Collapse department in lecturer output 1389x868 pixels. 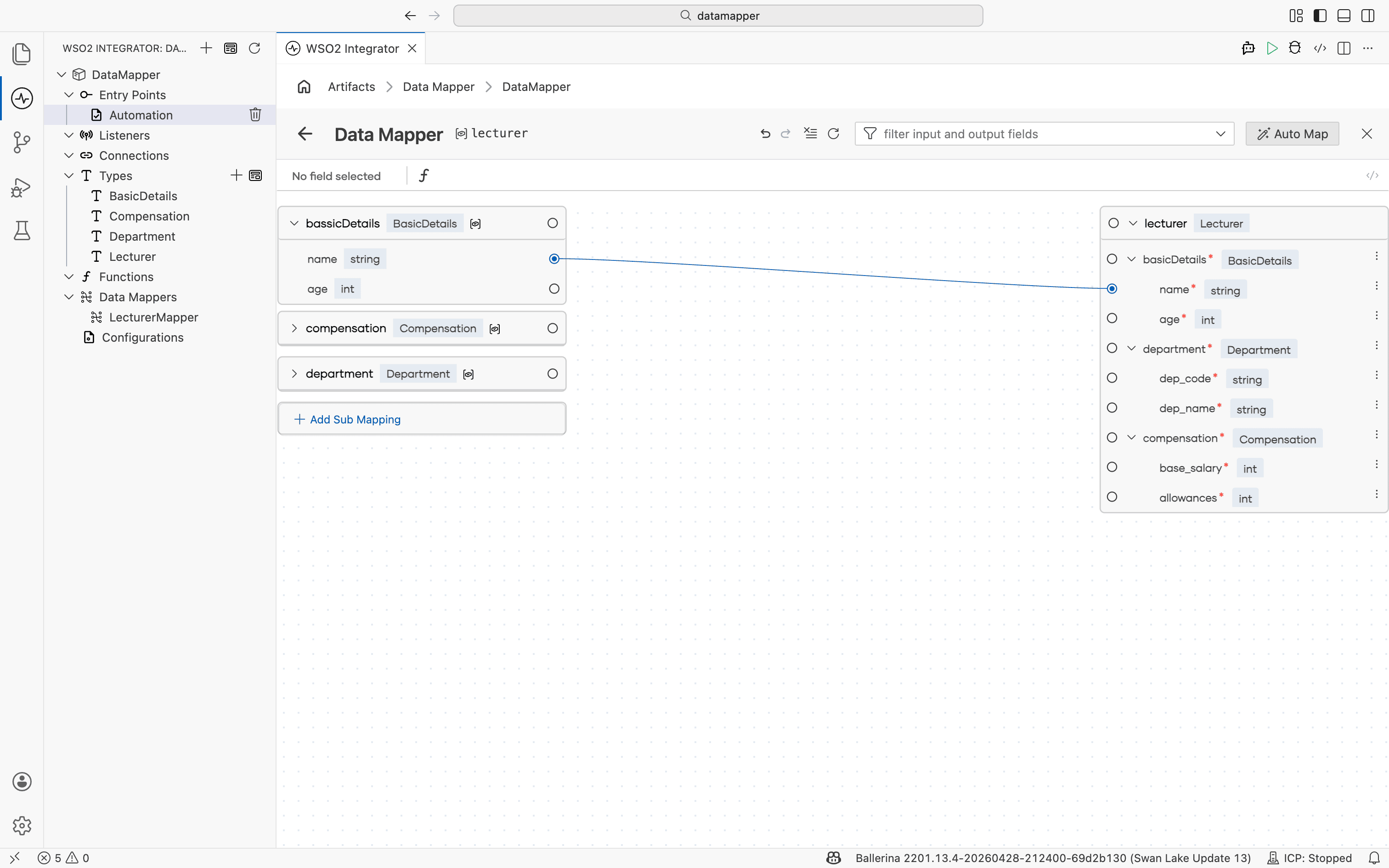[x=1131, y=349]
